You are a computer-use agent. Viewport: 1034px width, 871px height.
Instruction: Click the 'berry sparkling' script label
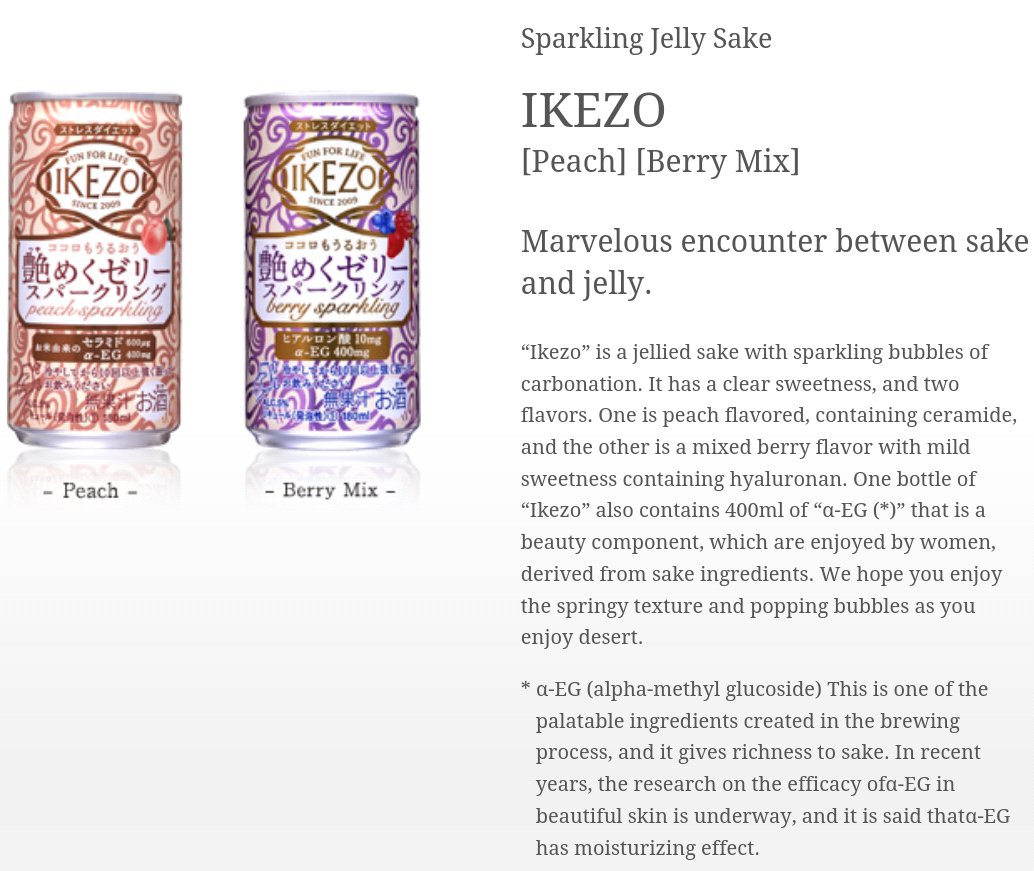coord(333,307)
